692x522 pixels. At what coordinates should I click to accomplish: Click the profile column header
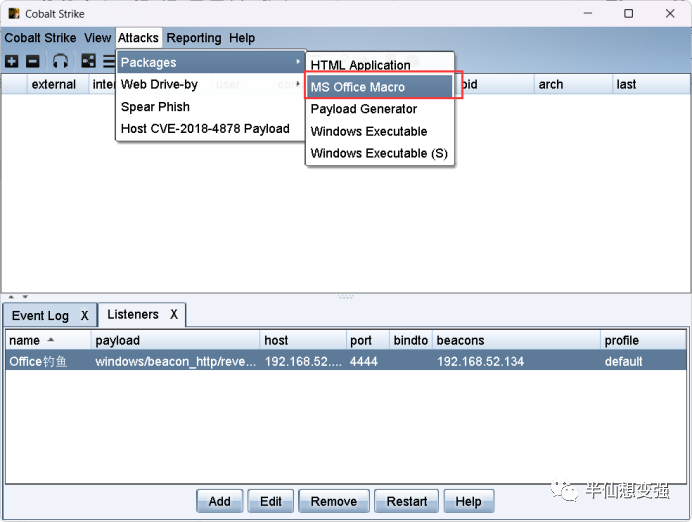pos(643,341)
